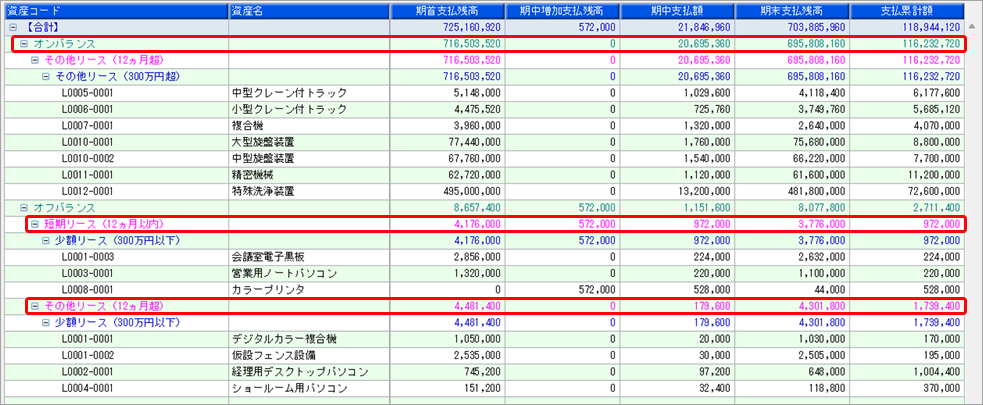Select asset code L0007-0001

pyautogui.click(x=88, y=126)
